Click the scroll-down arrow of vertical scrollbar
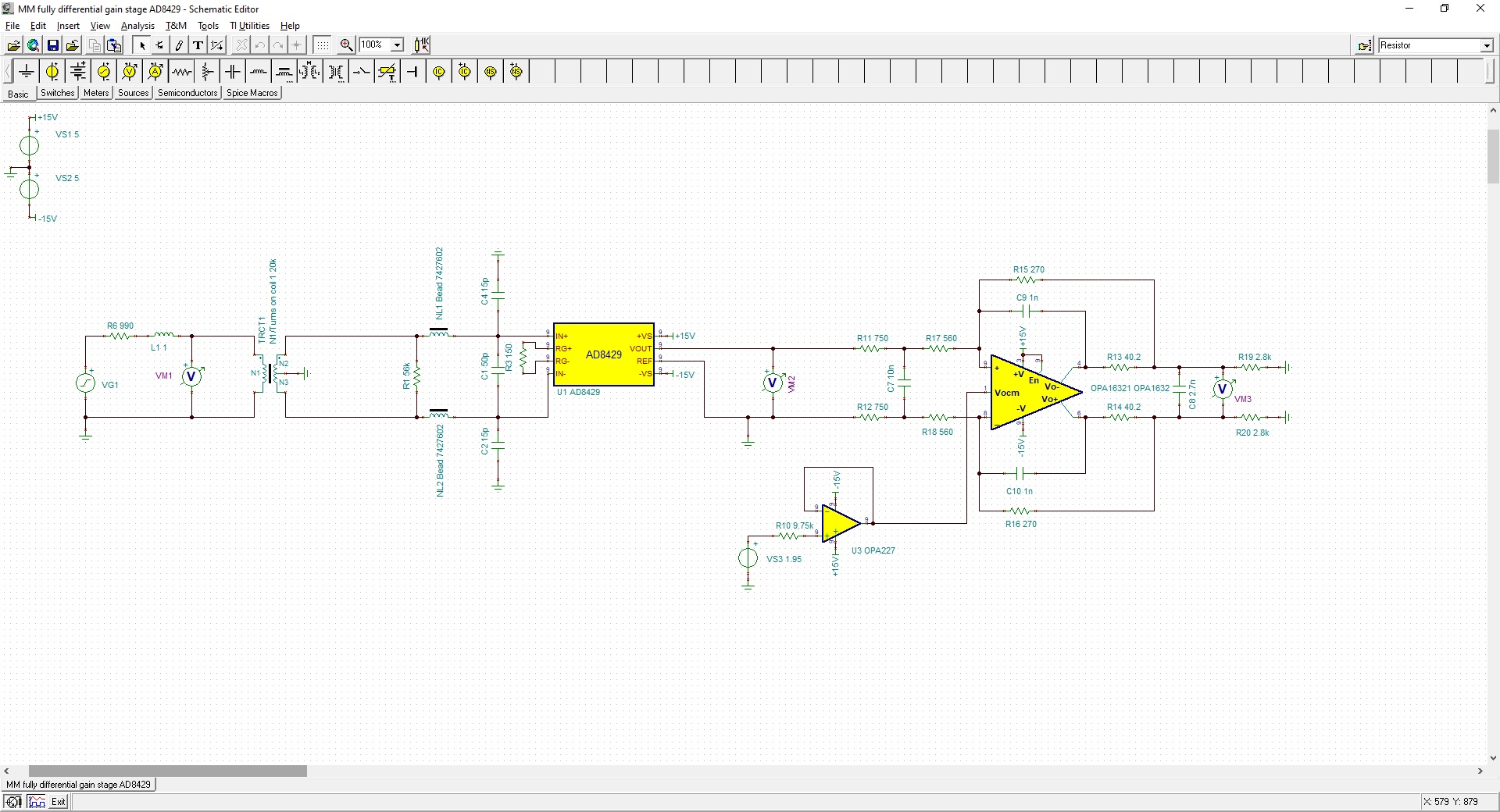 click(1493, 757)
